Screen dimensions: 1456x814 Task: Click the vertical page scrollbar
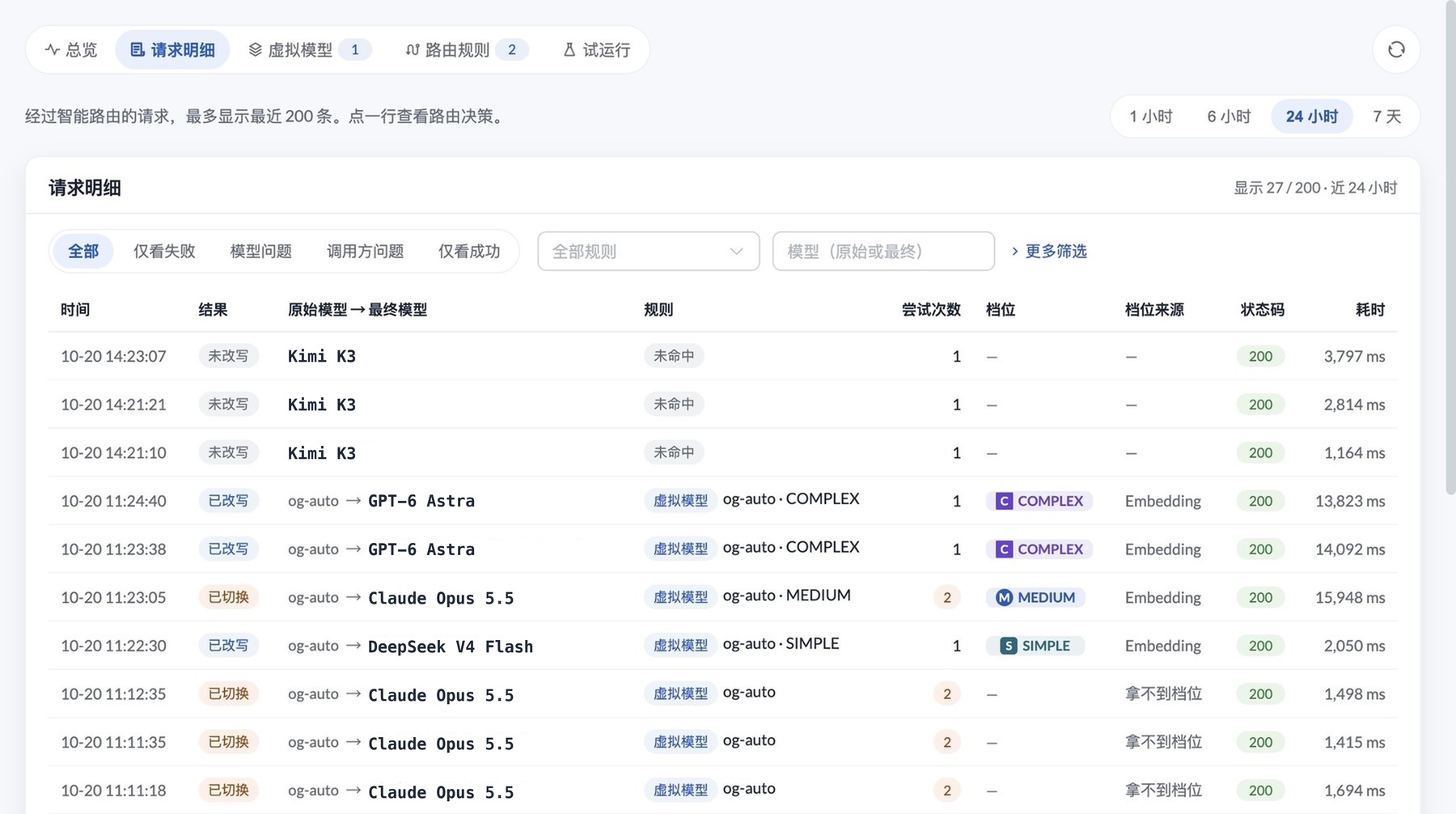click(x=1450, y=247)
